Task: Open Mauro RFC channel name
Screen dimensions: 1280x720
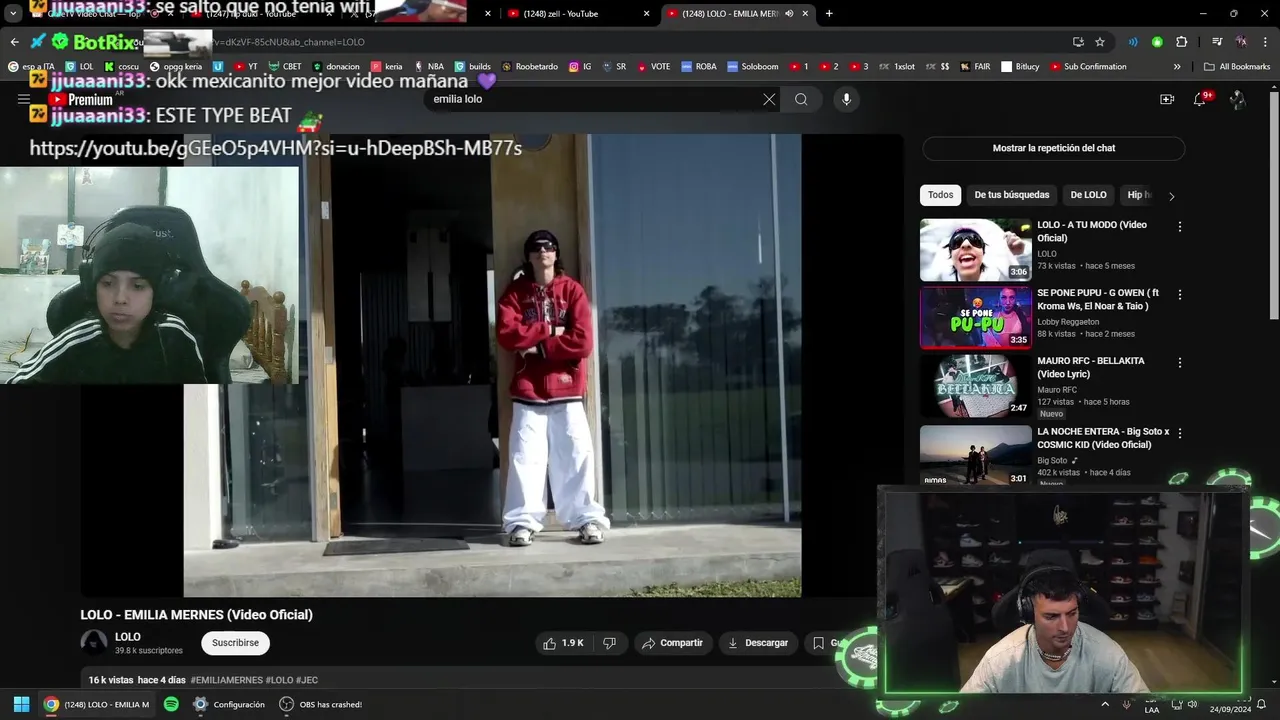Action: tap(1057, 390)
